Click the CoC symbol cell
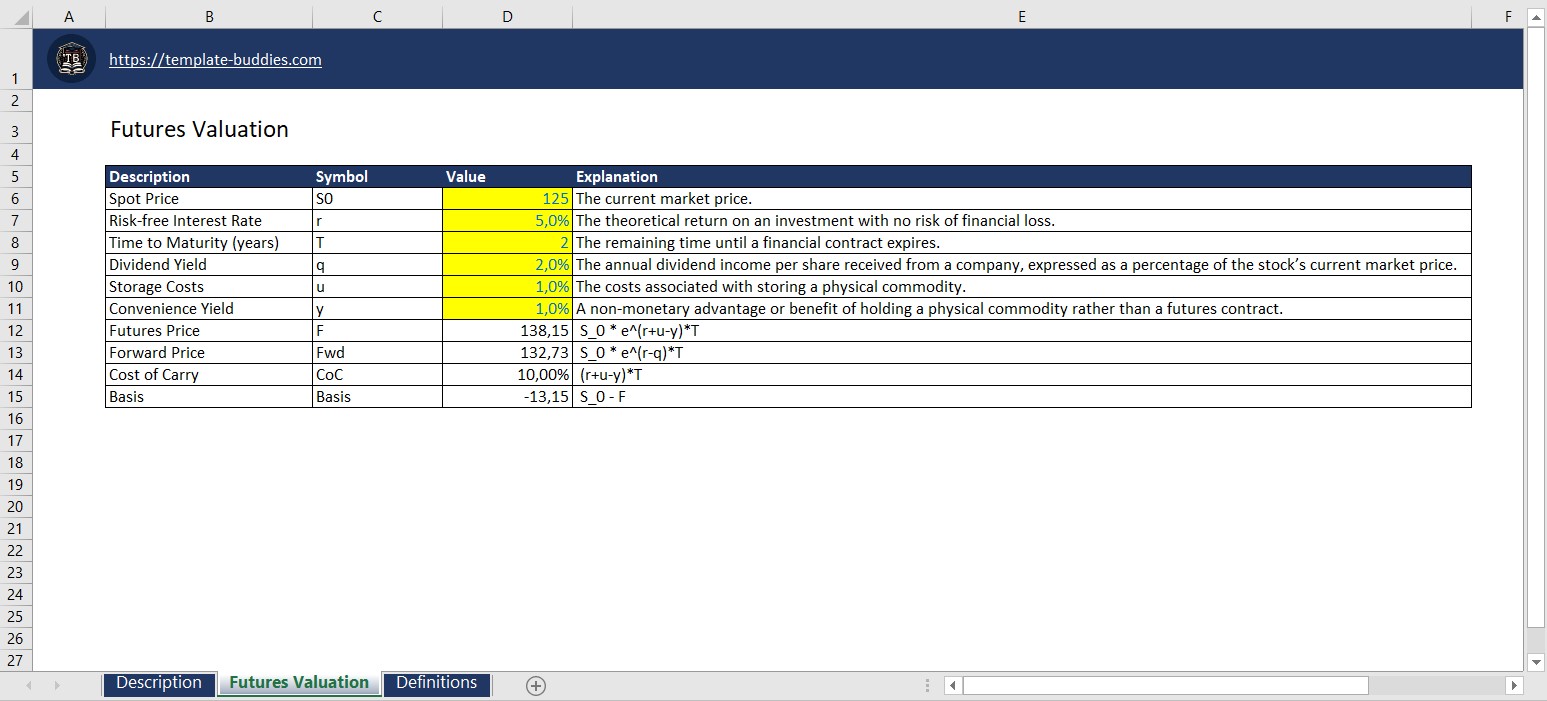 click(x=377, y=375)
